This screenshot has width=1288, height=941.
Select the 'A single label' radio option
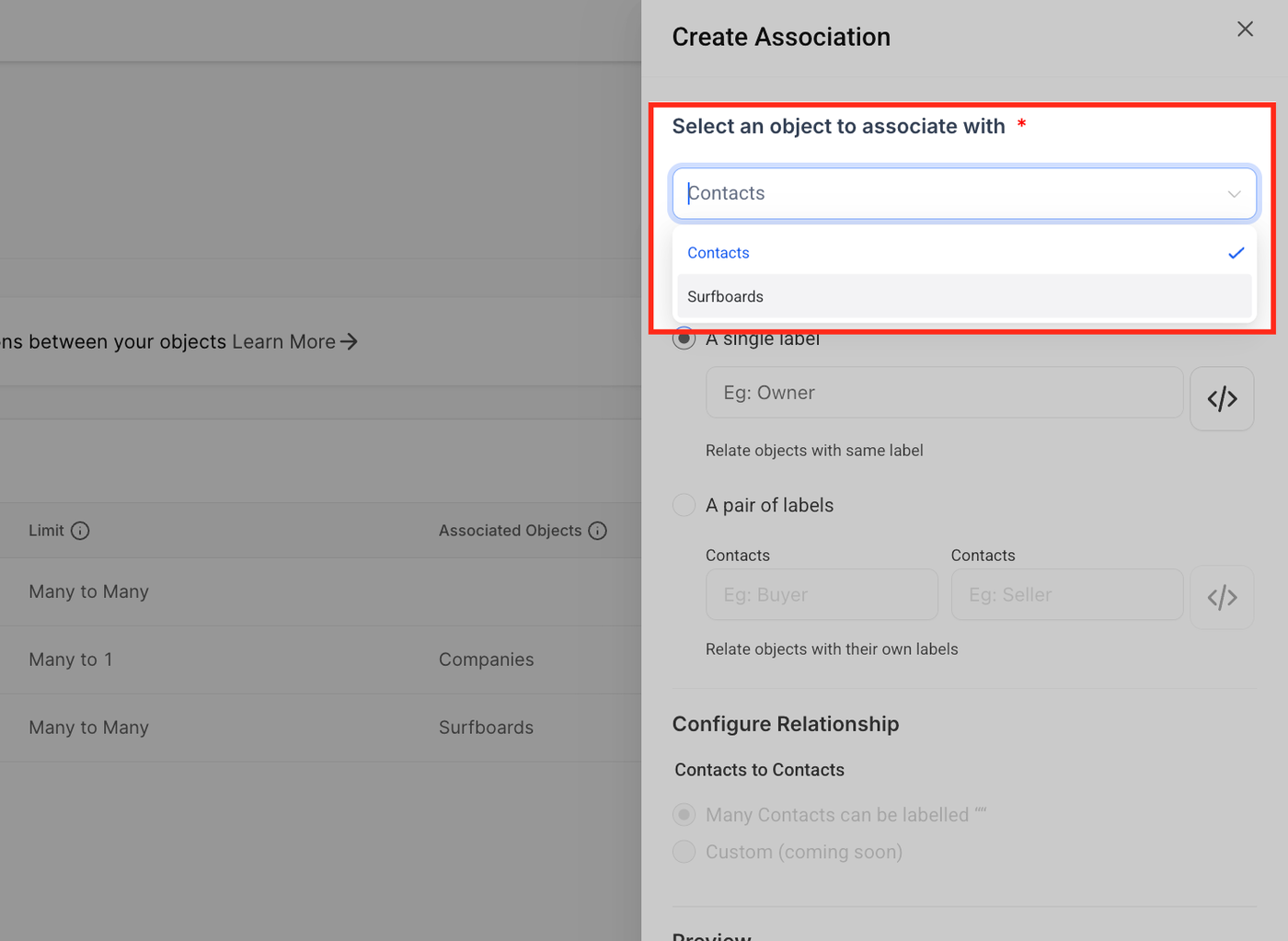pos(684,339)
